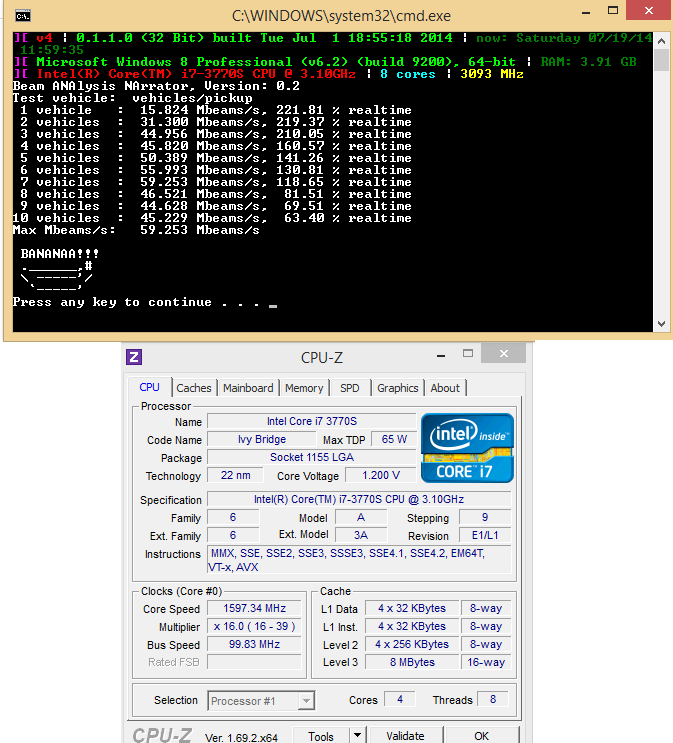Click the Specification field with i7-3770S text
Image resolution: width=673 pixels, height=743 pixels.
tap(359, 499)
